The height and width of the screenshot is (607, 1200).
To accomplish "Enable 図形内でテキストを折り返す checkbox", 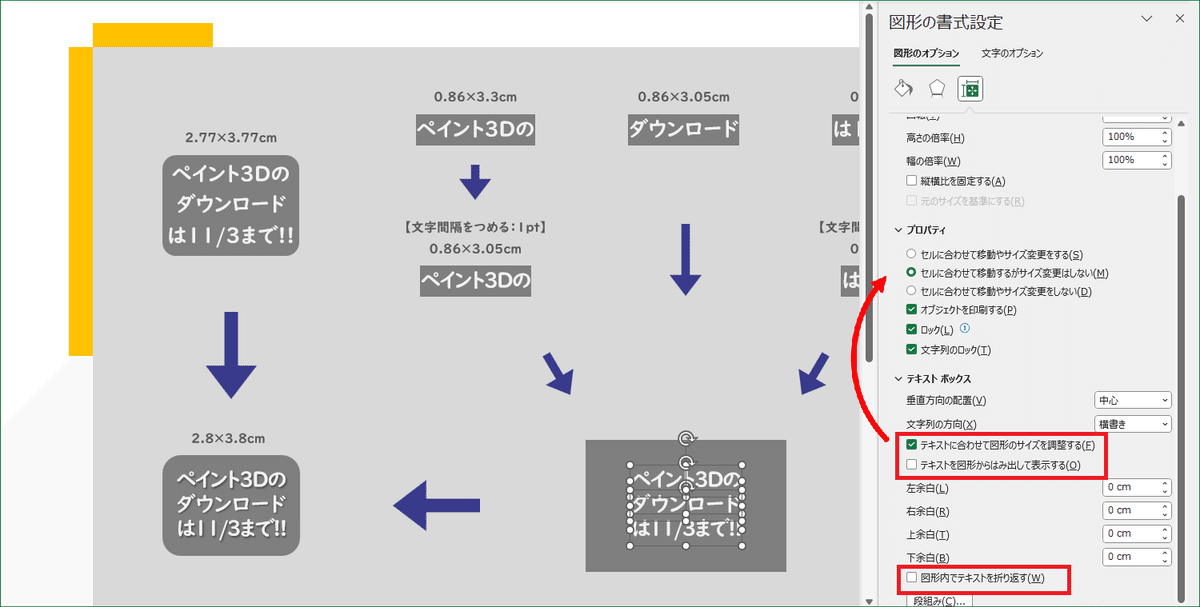I will (x=911, y=578).
